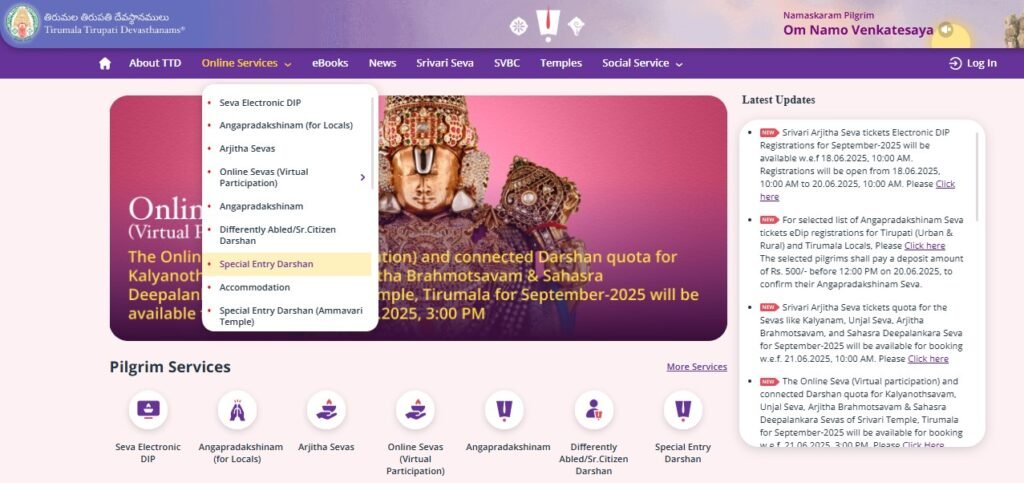Open Online Sevas (Virtual Participation) service icon

pos(415,410)
